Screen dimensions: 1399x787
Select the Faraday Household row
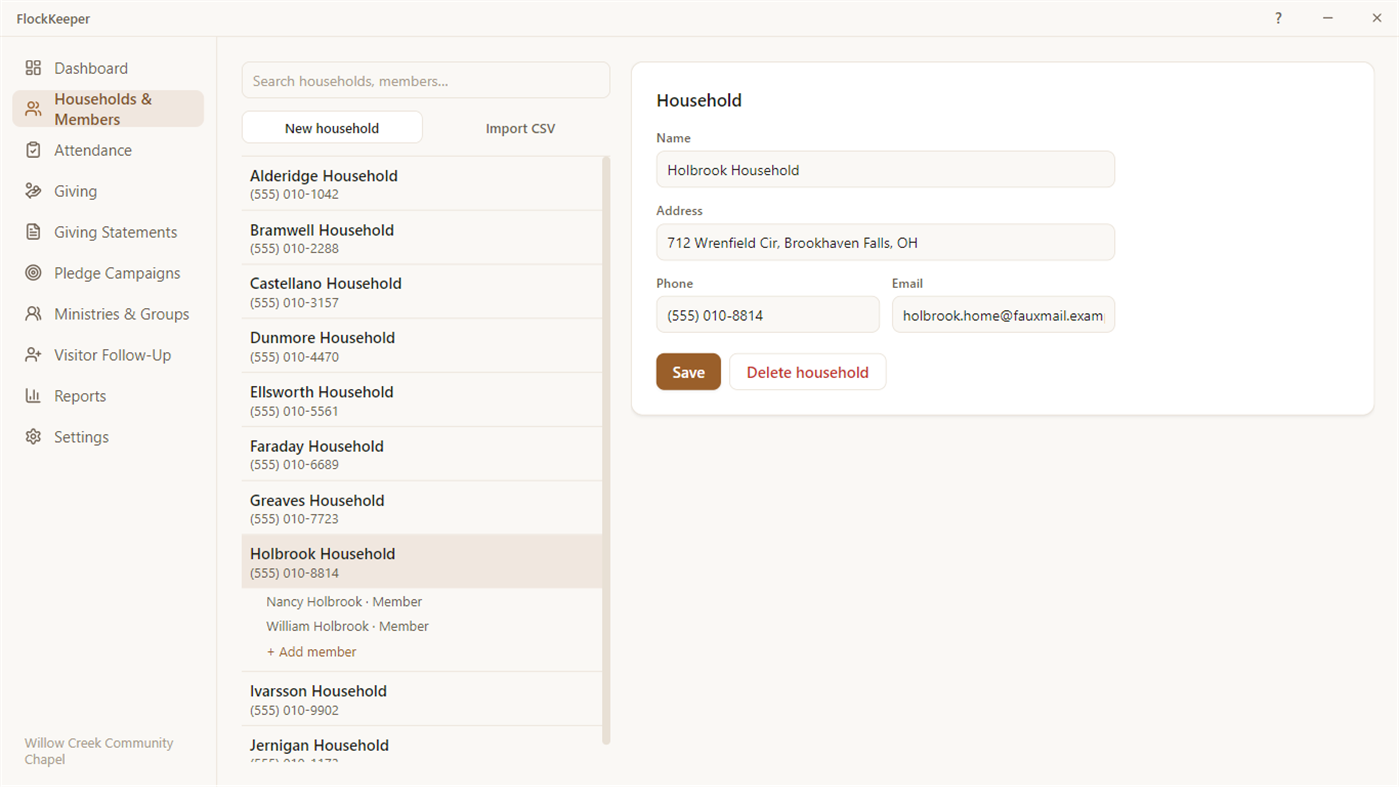click(422, 454)
